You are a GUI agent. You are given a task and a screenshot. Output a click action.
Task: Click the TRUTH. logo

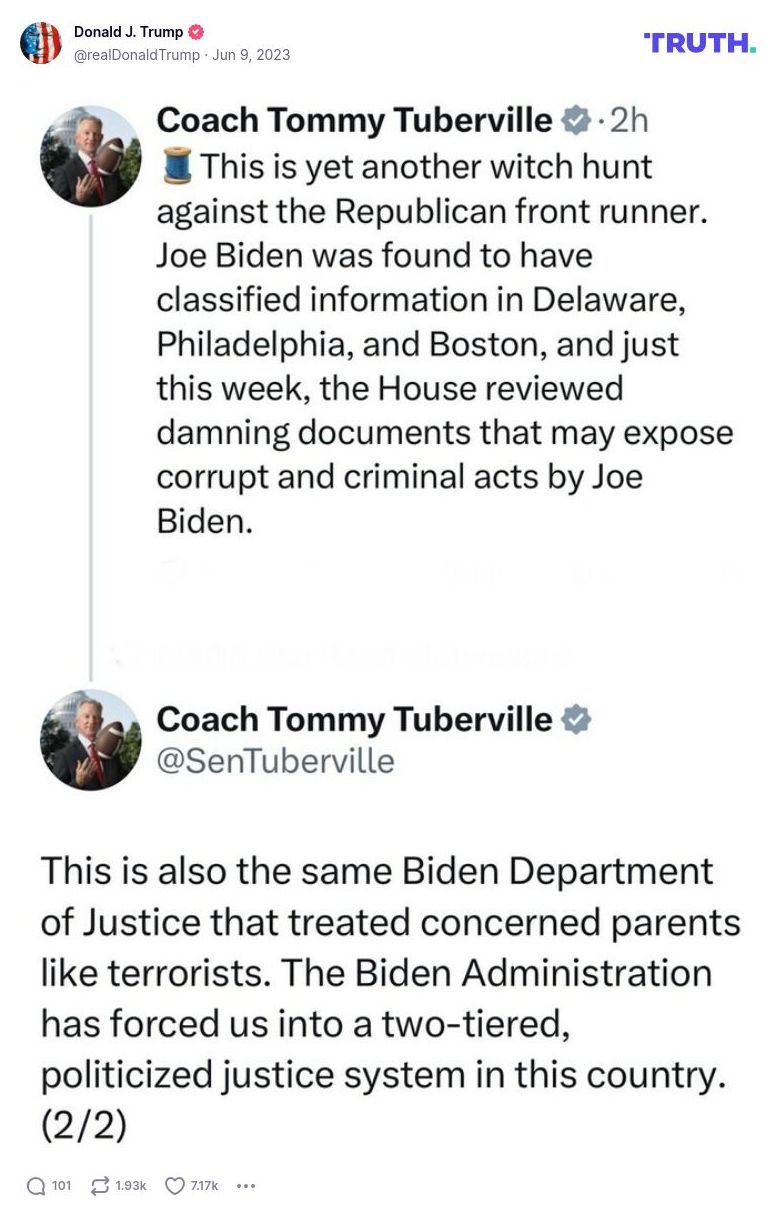698,43
